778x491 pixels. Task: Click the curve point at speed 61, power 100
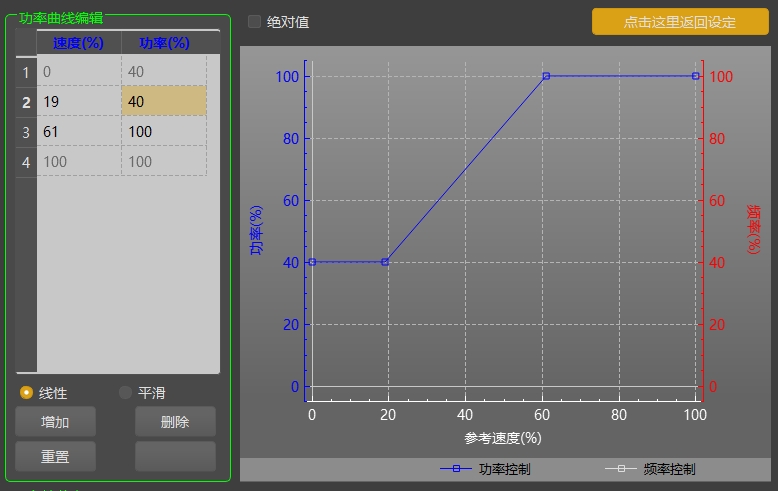tap(546, 76)
